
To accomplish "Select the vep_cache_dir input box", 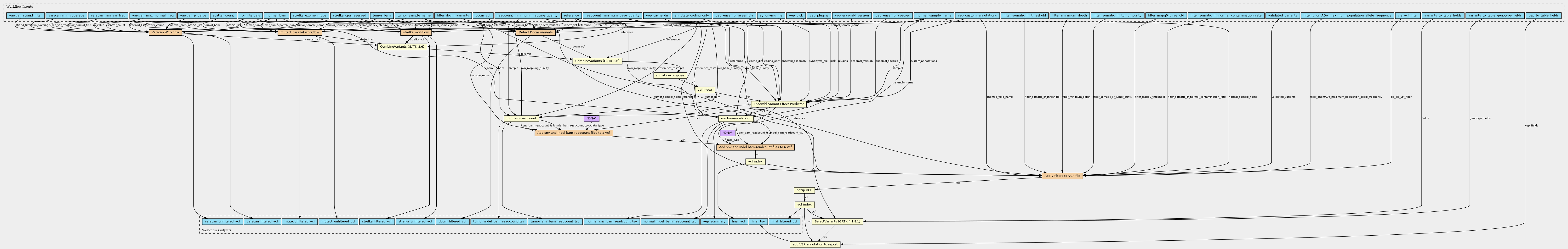I will tap(657, 15).
